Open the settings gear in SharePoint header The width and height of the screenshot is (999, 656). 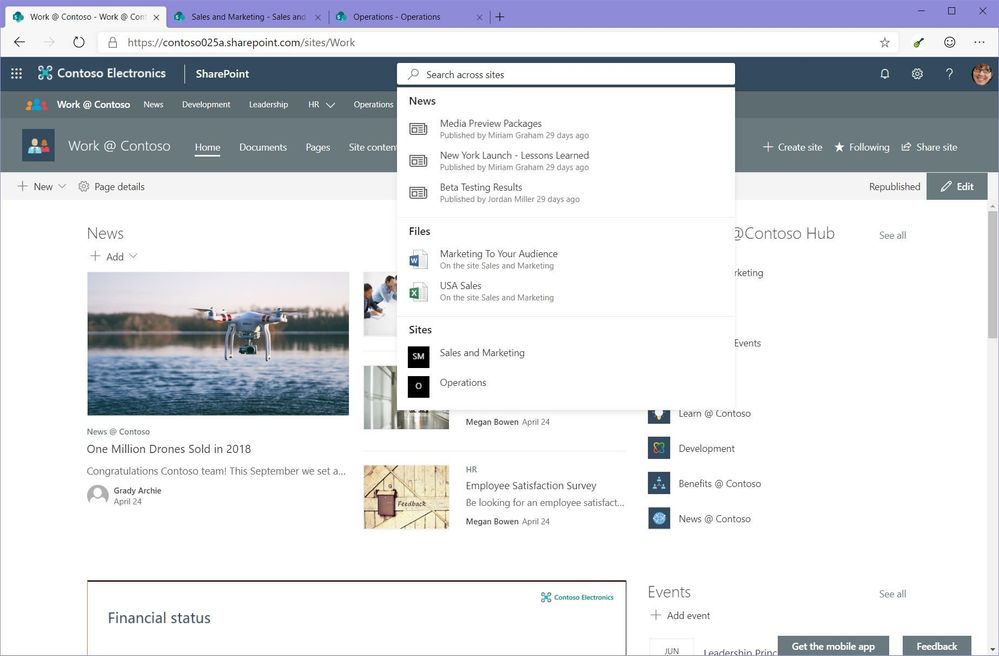917,74
